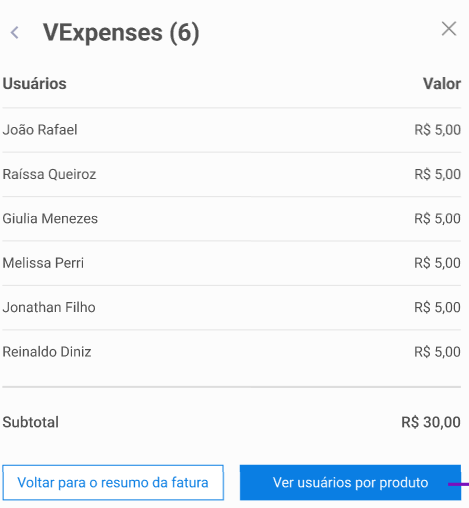Click the Valor column header

(x=442, y=83)
